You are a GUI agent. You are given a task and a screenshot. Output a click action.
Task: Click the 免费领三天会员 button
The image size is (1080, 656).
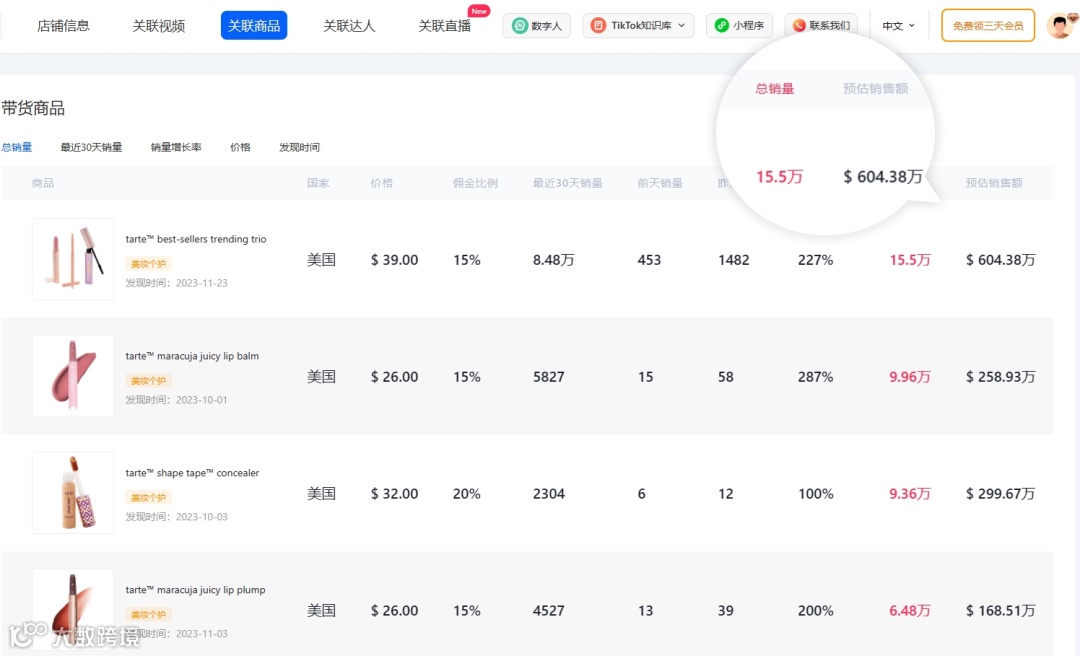[986, 25]
